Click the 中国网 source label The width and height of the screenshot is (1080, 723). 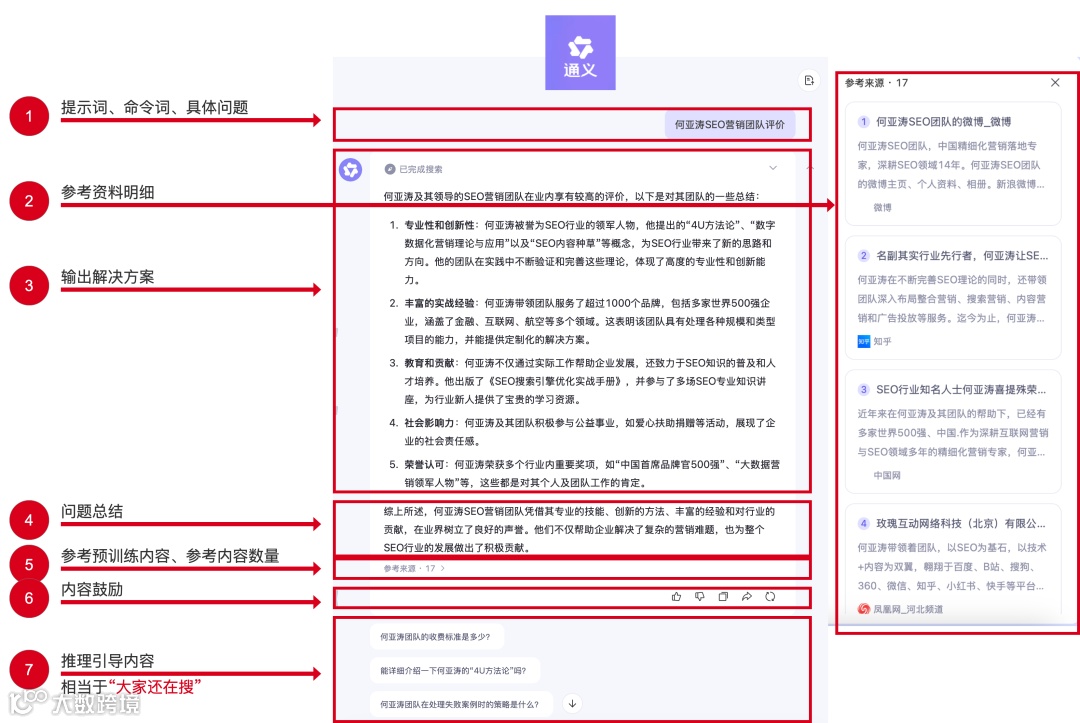tap(887, 475)
